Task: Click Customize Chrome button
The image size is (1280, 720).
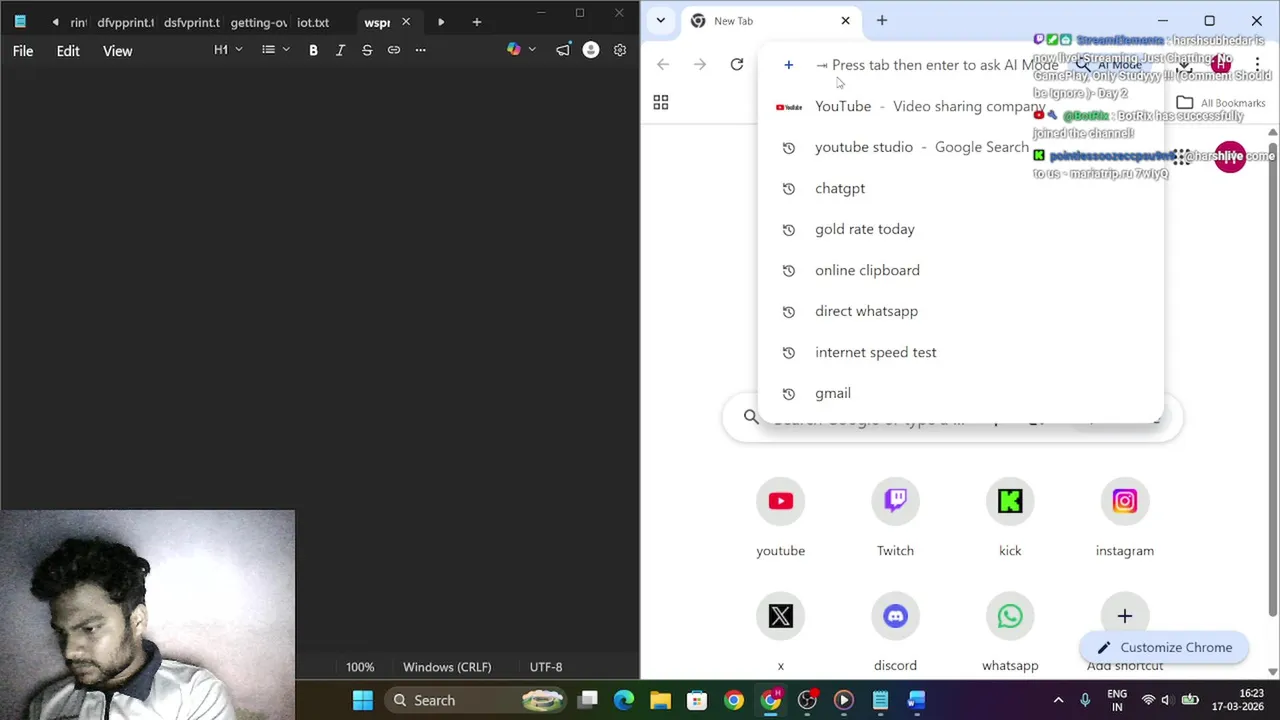Action: [x=1164, y=647]
